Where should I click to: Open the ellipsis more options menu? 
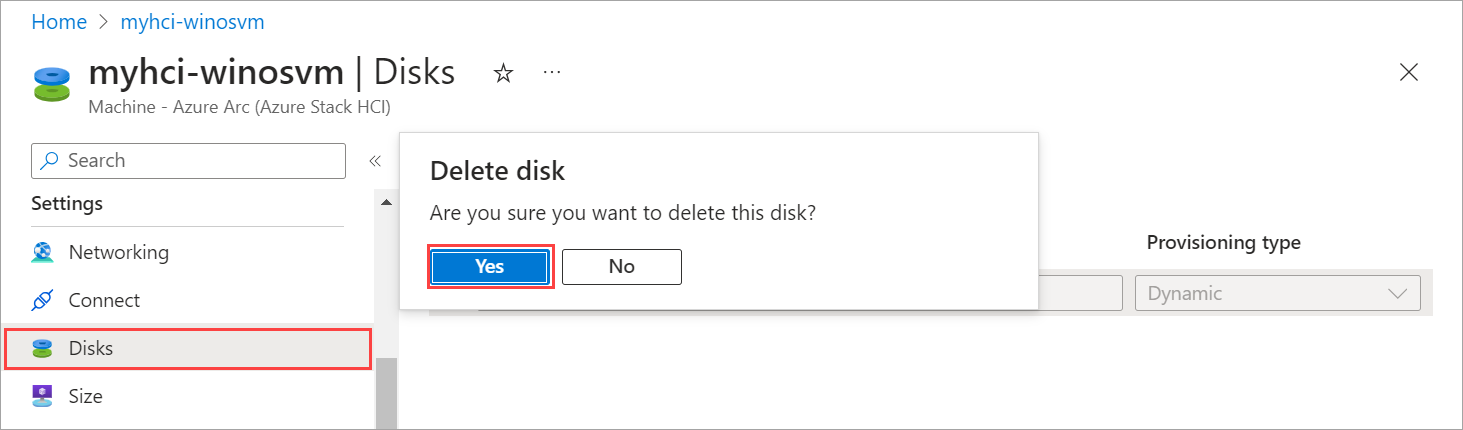[552, 73]
